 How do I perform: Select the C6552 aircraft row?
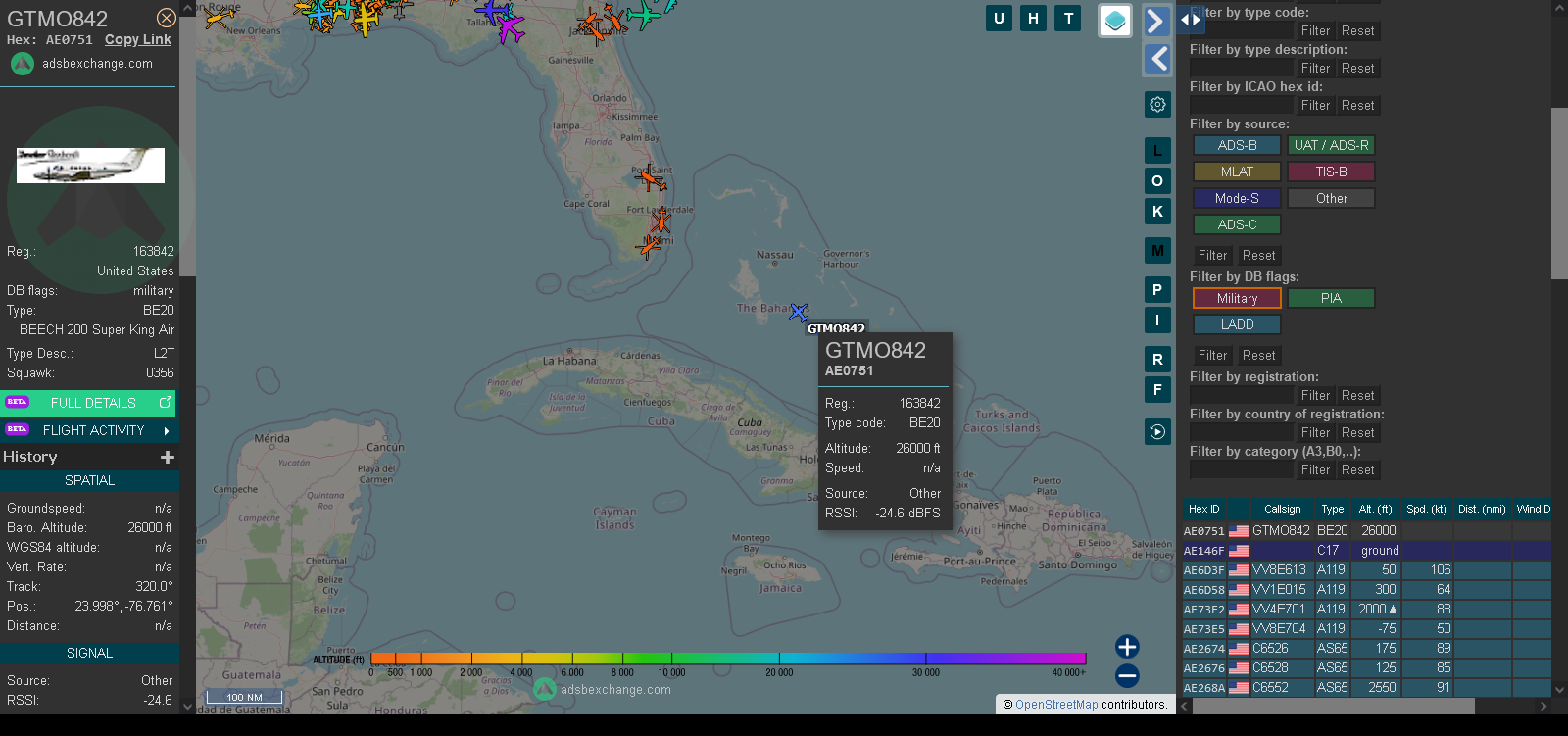(1367, 687)
